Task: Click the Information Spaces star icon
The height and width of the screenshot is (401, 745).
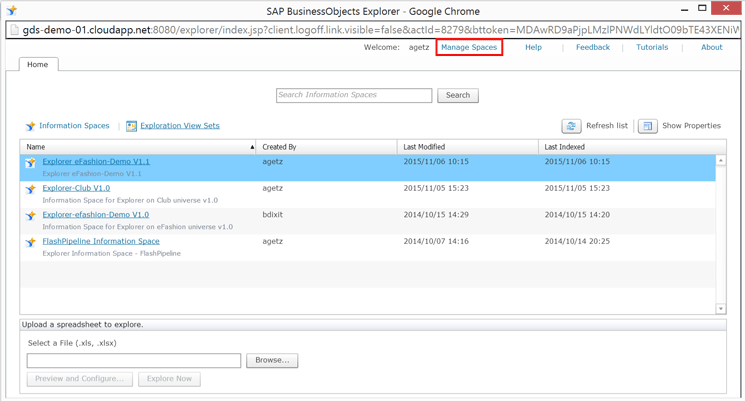Action: click(x=30, y=126)
